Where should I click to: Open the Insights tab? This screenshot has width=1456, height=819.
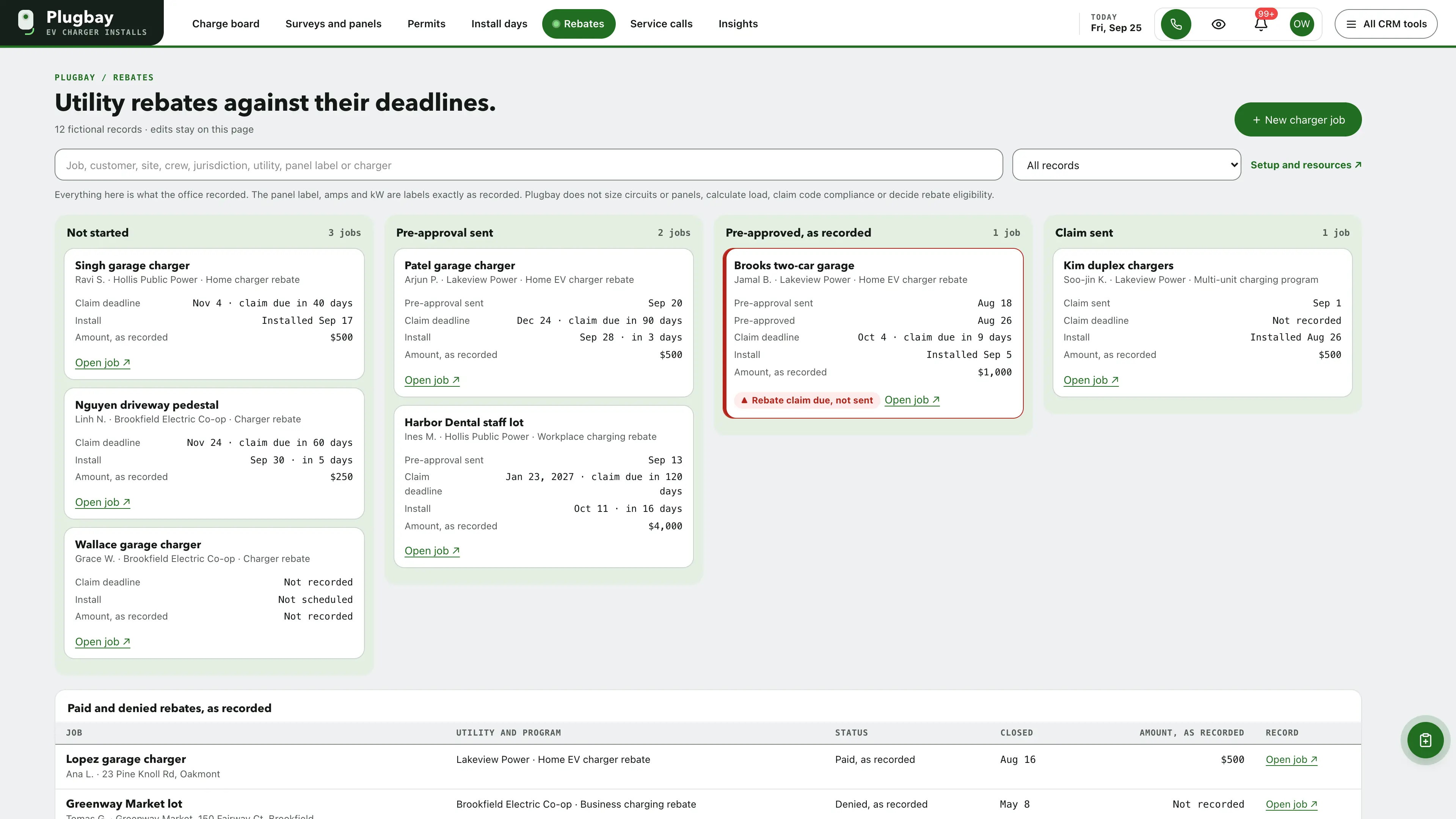(738, 24)
